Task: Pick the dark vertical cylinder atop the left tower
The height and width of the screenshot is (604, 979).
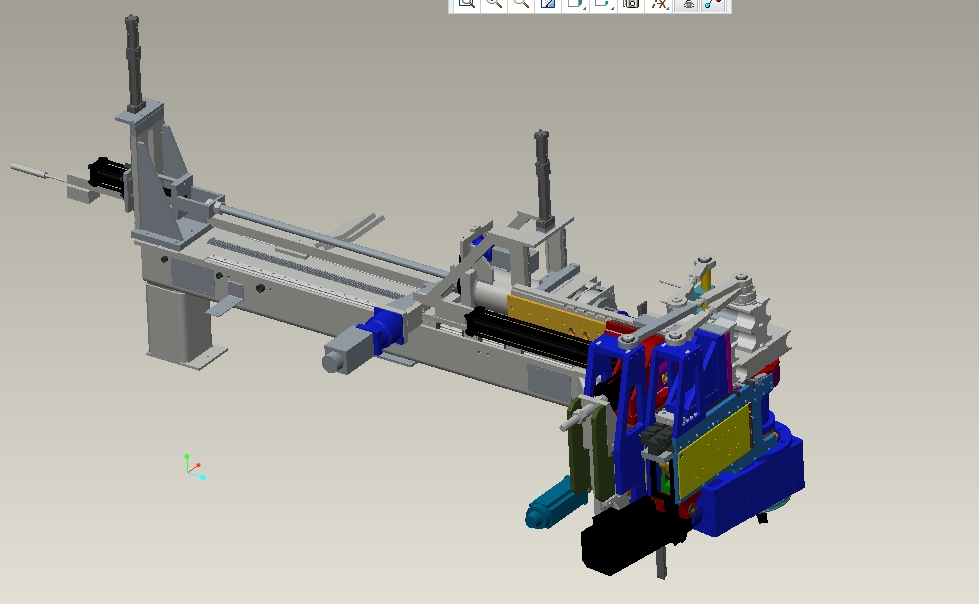Action: click(x=134, y=62)
